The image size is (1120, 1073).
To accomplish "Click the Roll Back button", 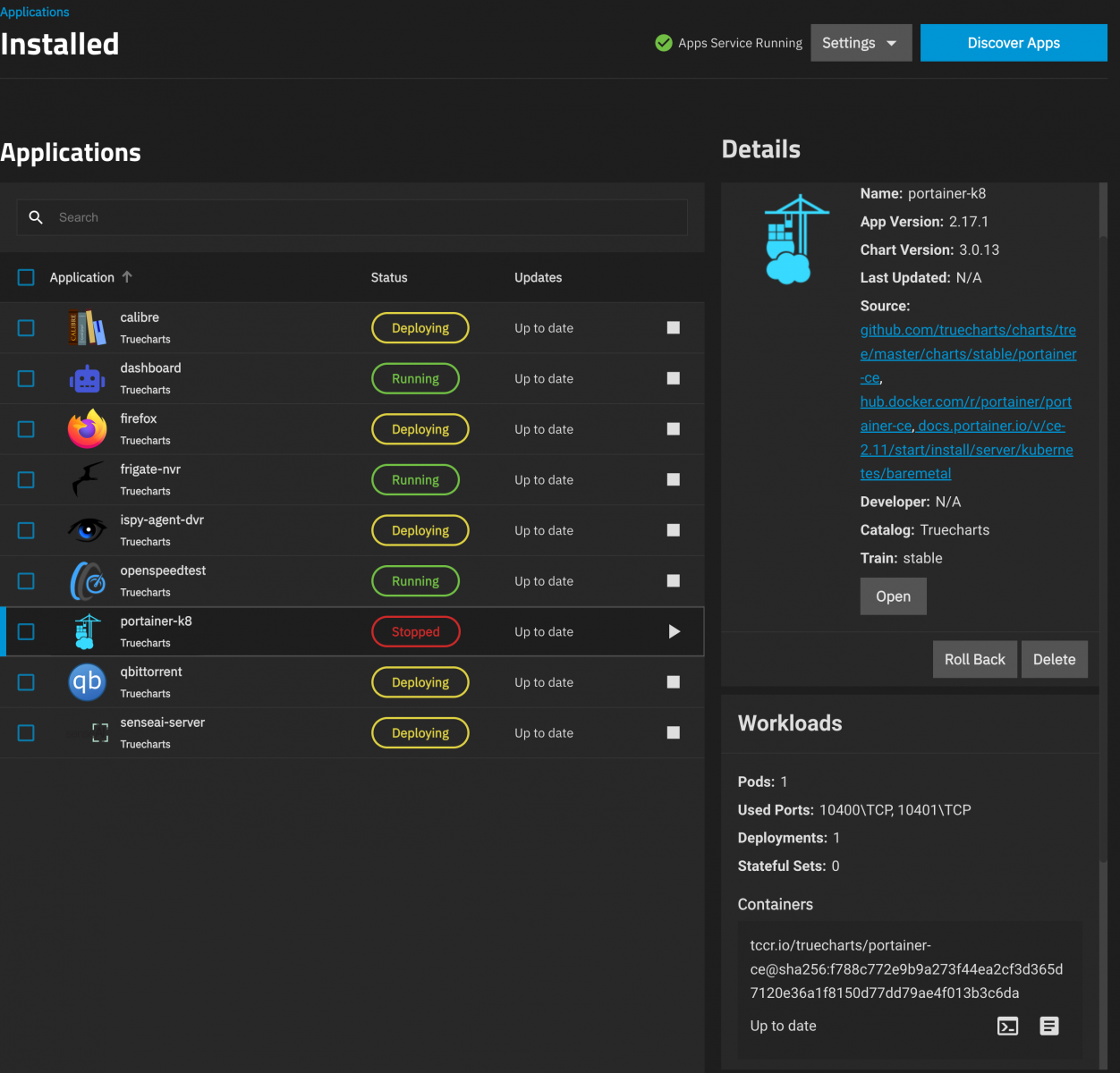I will pyautogui.click(x=974, y=659).
